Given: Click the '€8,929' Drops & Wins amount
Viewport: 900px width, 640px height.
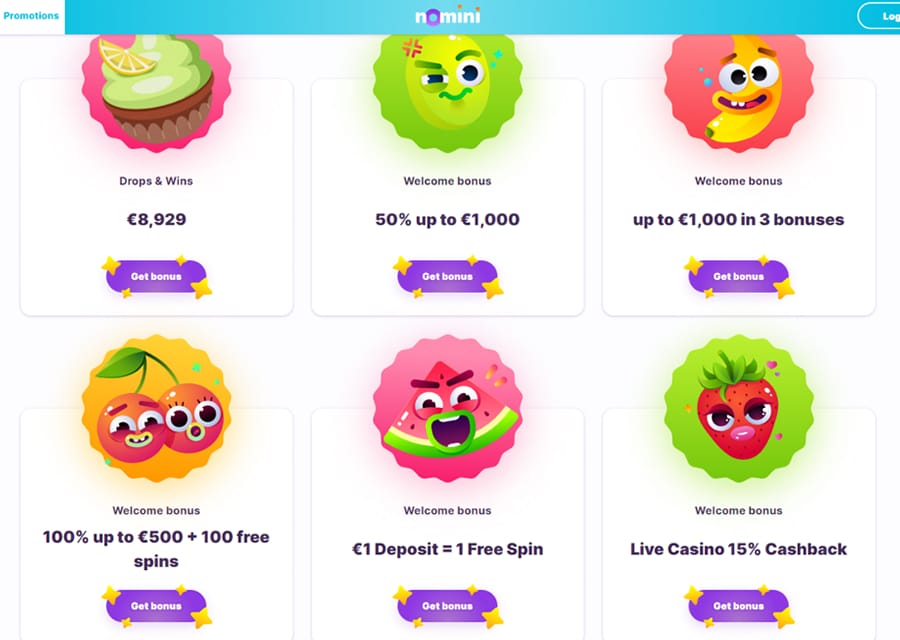Looking at the screenshot, I should click(x=156, y=220).
